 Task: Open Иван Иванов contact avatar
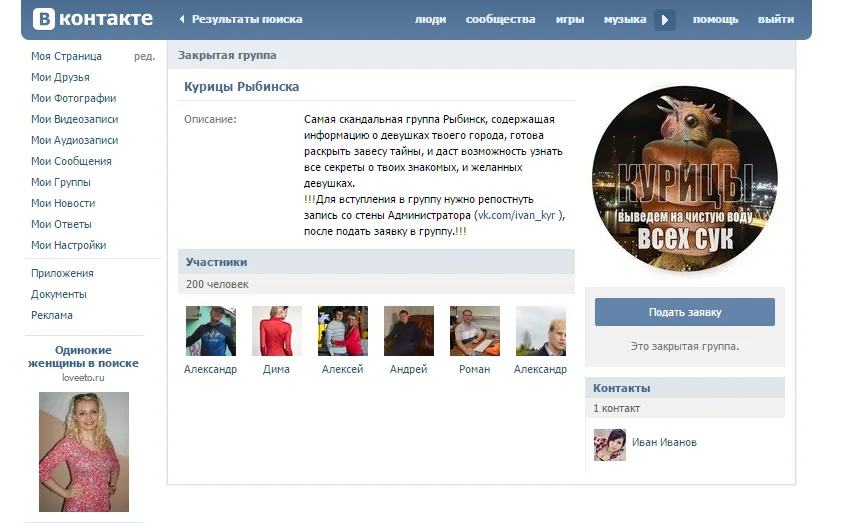point(610,444)
